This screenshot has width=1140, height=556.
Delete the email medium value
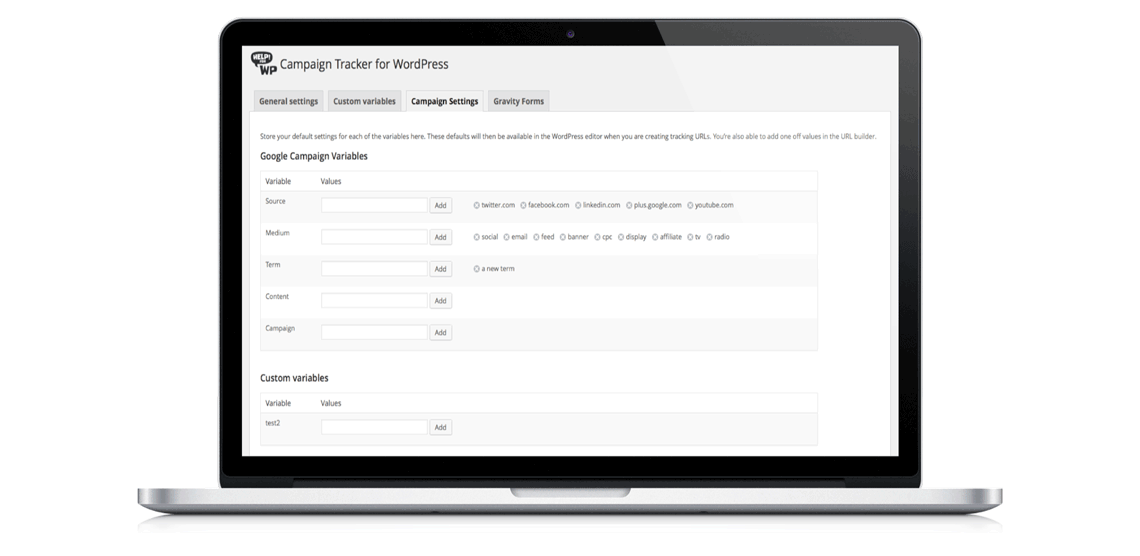(507, 237)
